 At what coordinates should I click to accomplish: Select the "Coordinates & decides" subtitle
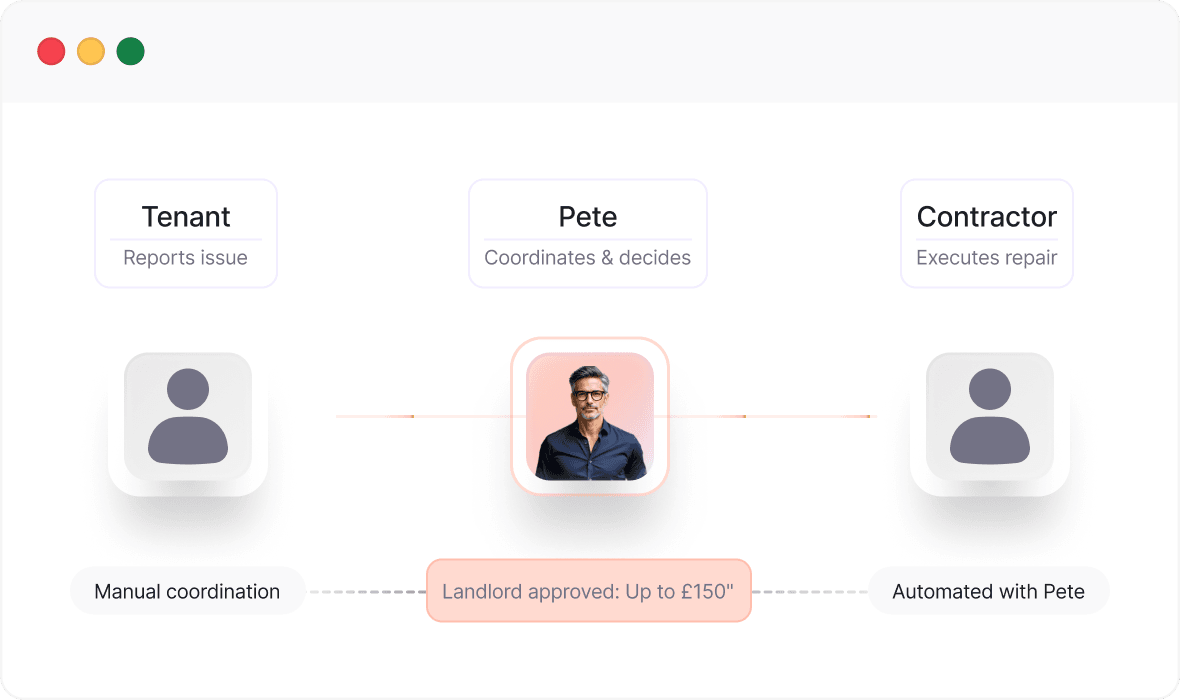pos(588,258)
